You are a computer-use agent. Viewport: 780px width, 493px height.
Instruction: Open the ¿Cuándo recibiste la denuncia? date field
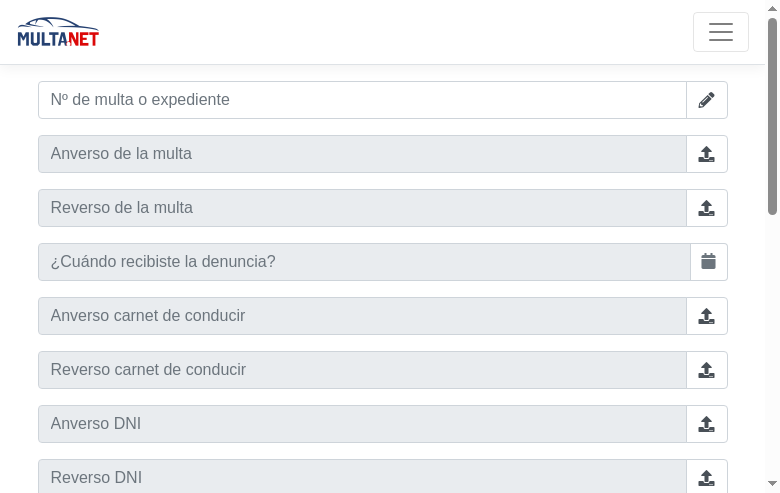pos(364,262)
